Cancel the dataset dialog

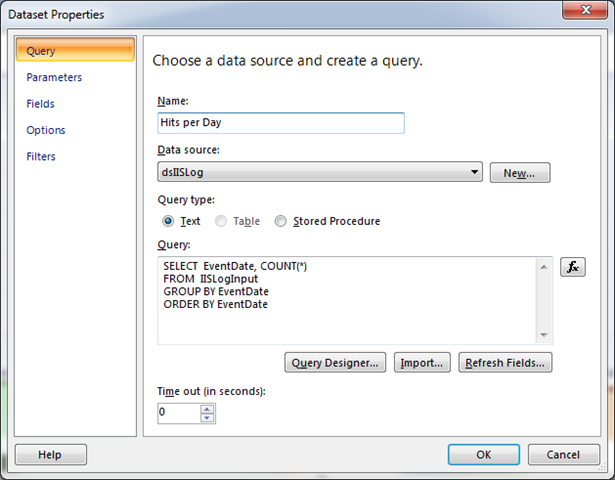pyautogui.click(x=564, y=455)
